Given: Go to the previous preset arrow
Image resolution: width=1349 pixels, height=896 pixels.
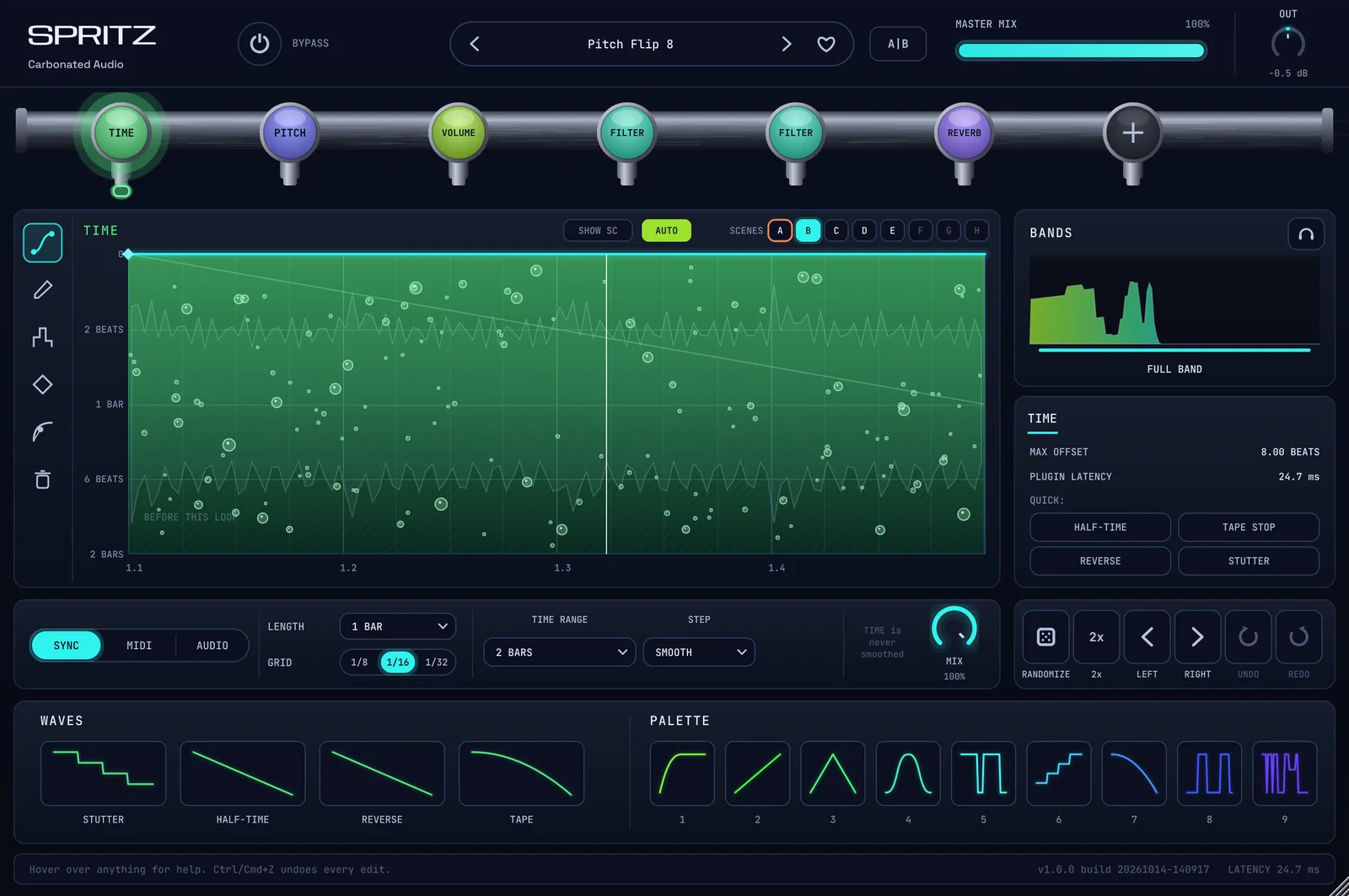Looking at the screenshot, I should point(475,44).
